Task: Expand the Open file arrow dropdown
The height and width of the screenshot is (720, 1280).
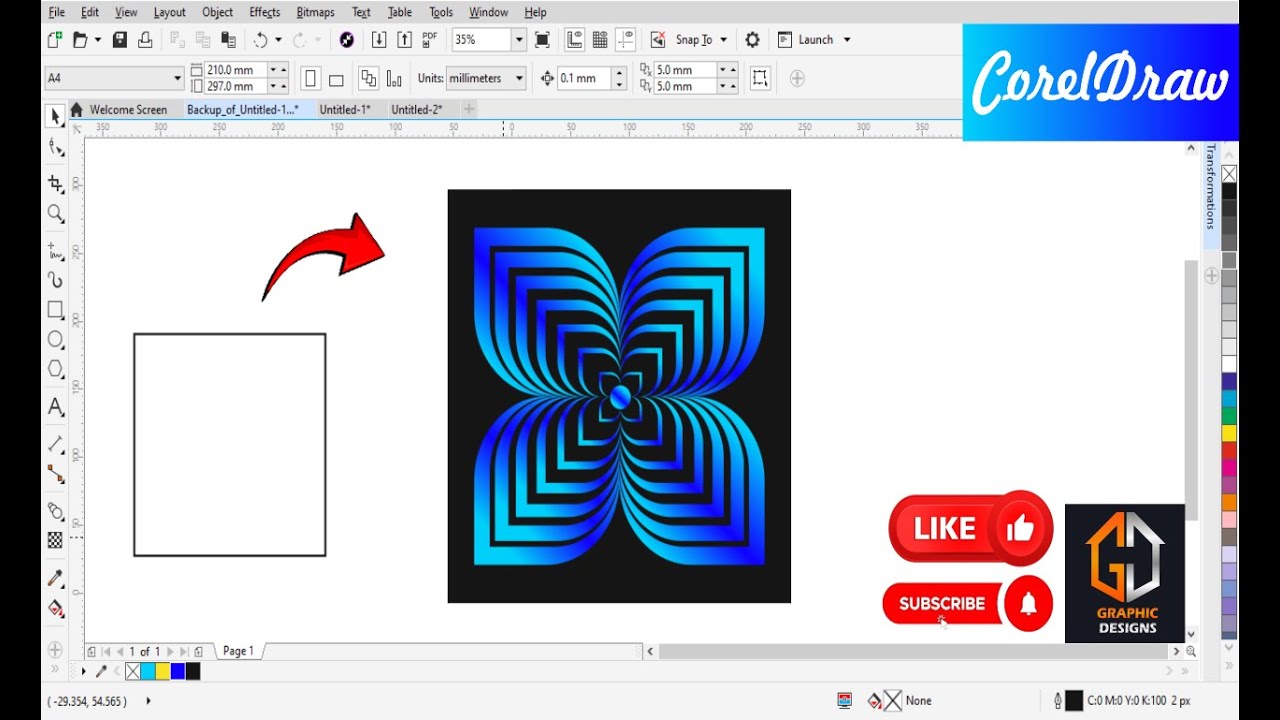Action: (98, 40)
